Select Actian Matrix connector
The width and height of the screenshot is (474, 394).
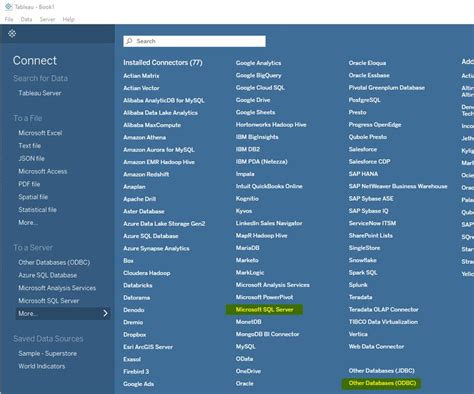click(141, 76)
